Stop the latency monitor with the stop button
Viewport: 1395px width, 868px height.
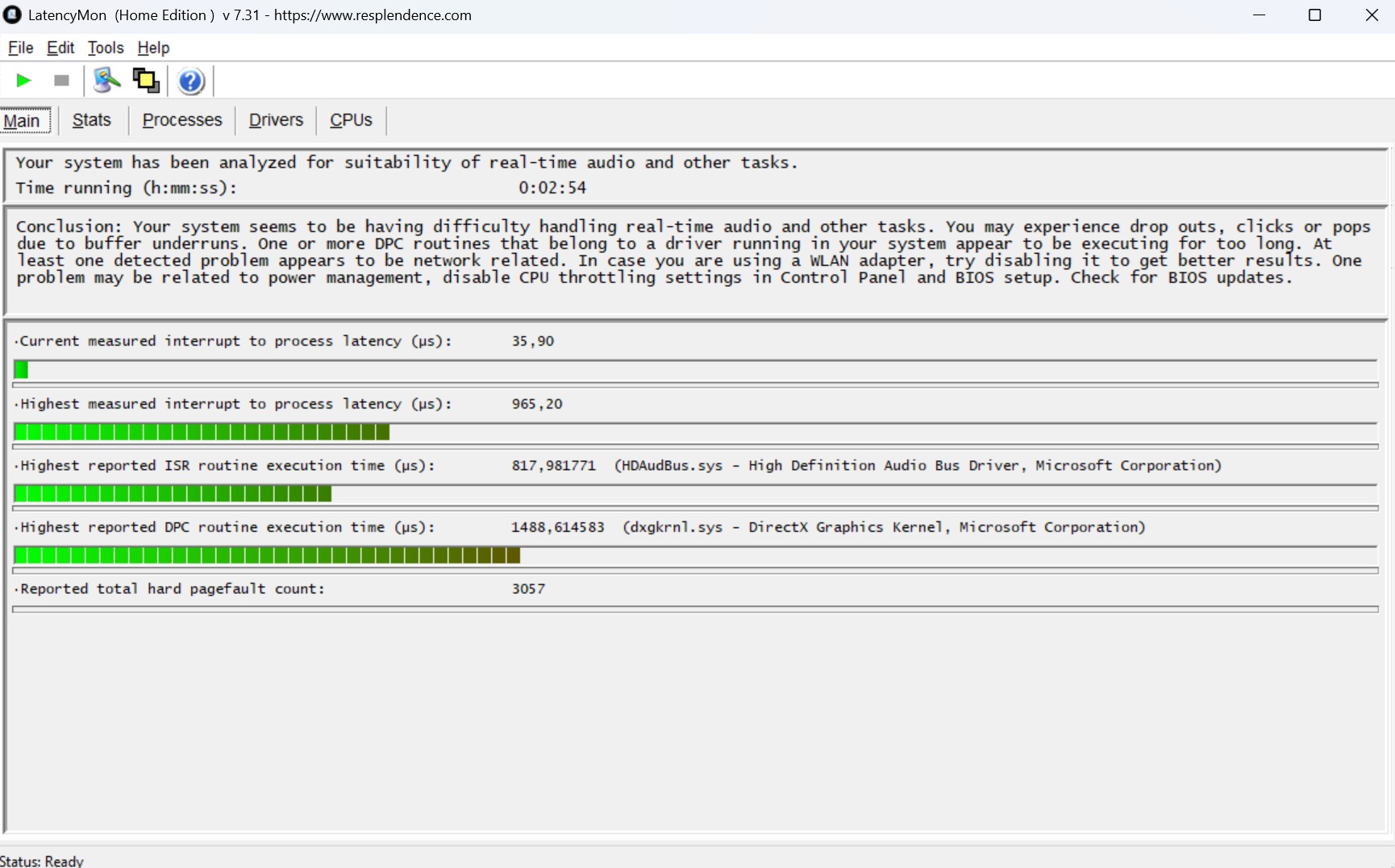pos(61,81)
